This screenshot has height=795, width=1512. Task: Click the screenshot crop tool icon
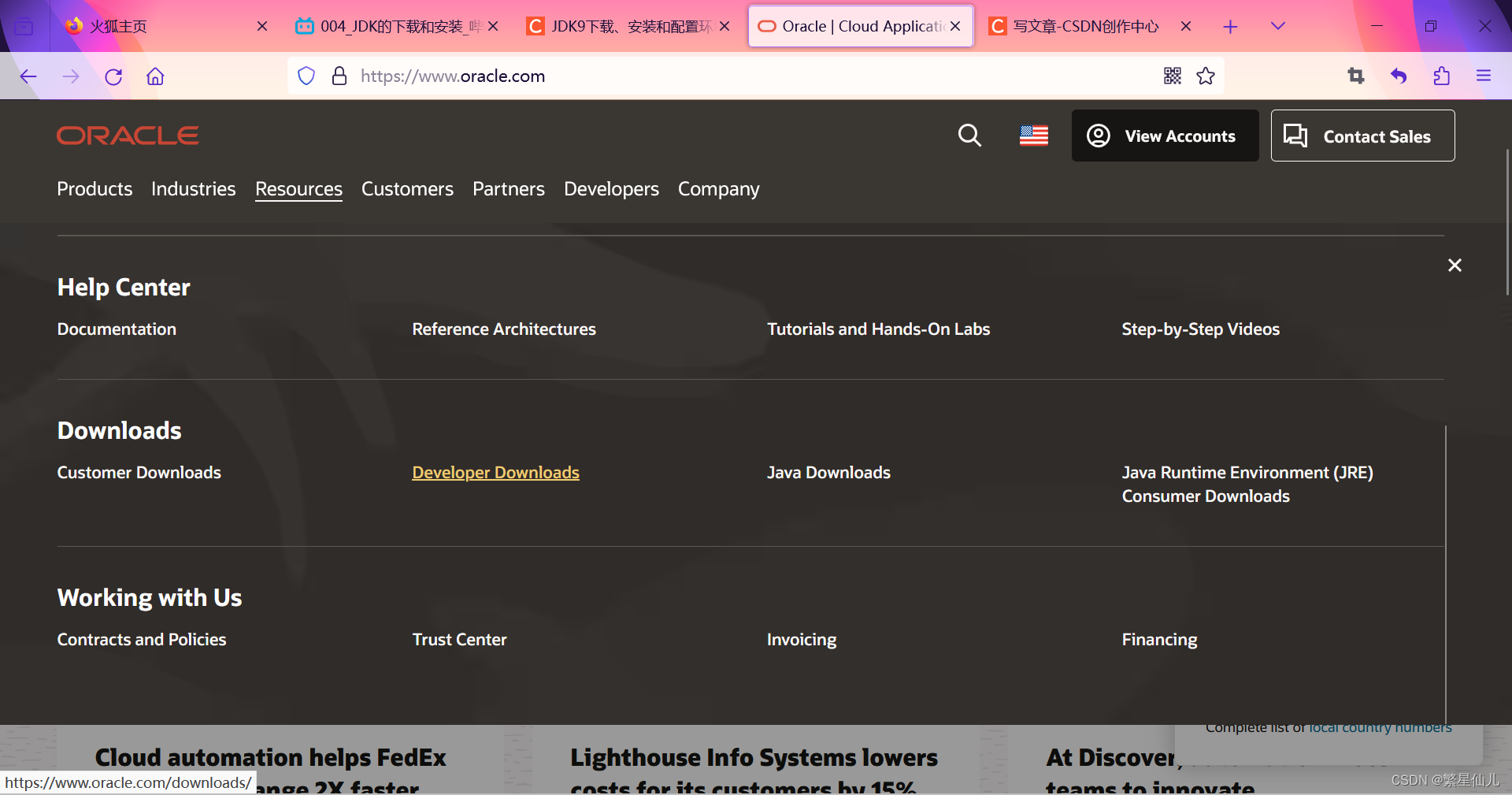coord(1355,76)
